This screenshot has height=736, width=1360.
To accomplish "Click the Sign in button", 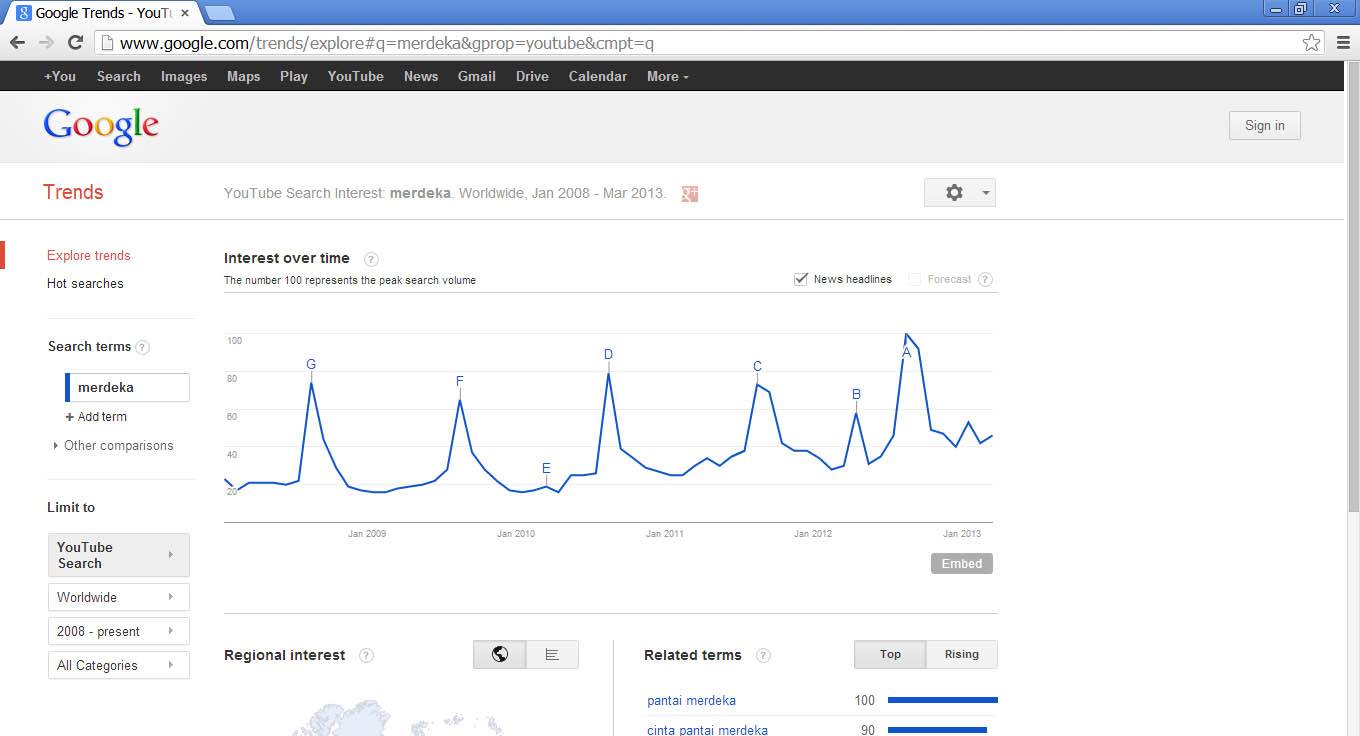I will pyautogui.click(x=1265, y=125).
